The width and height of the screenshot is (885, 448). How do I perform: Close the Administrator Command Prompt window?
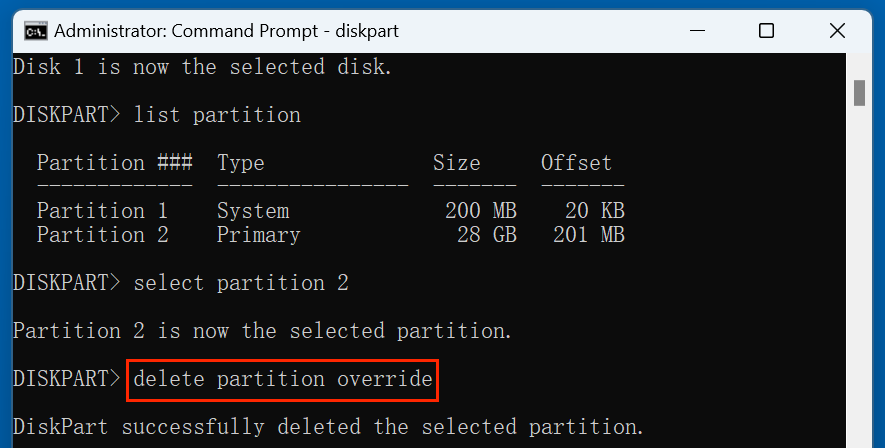pyautogui.click(x=835, y=31)
